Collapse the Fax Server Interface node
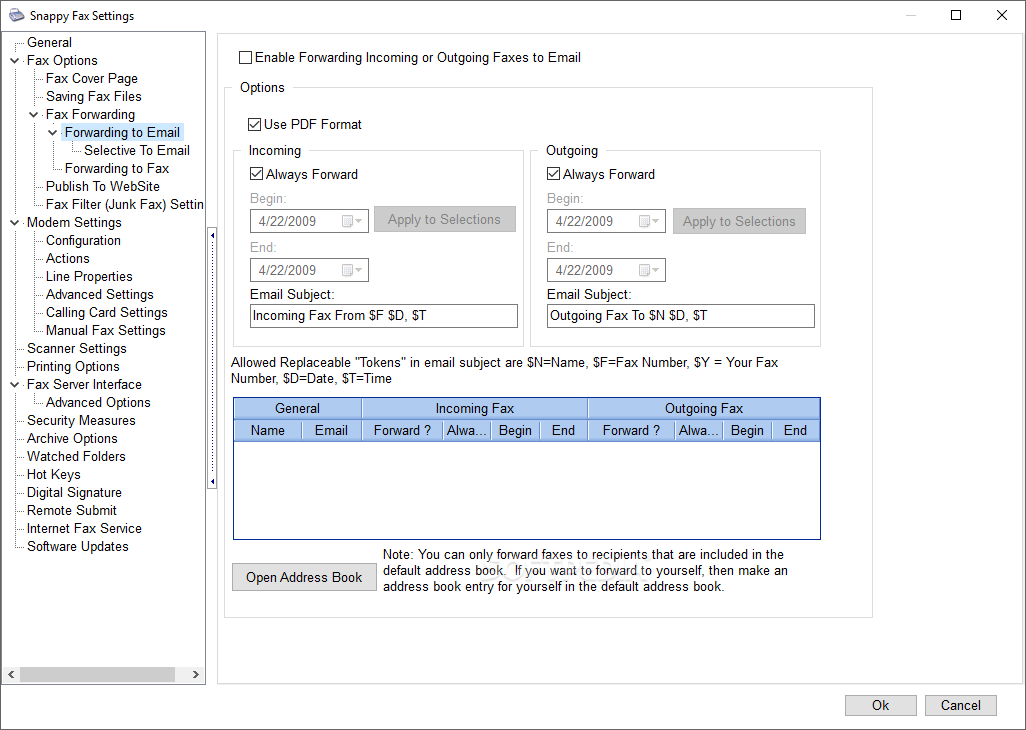This screenshot has width=1026, height=730. point(15,385)
